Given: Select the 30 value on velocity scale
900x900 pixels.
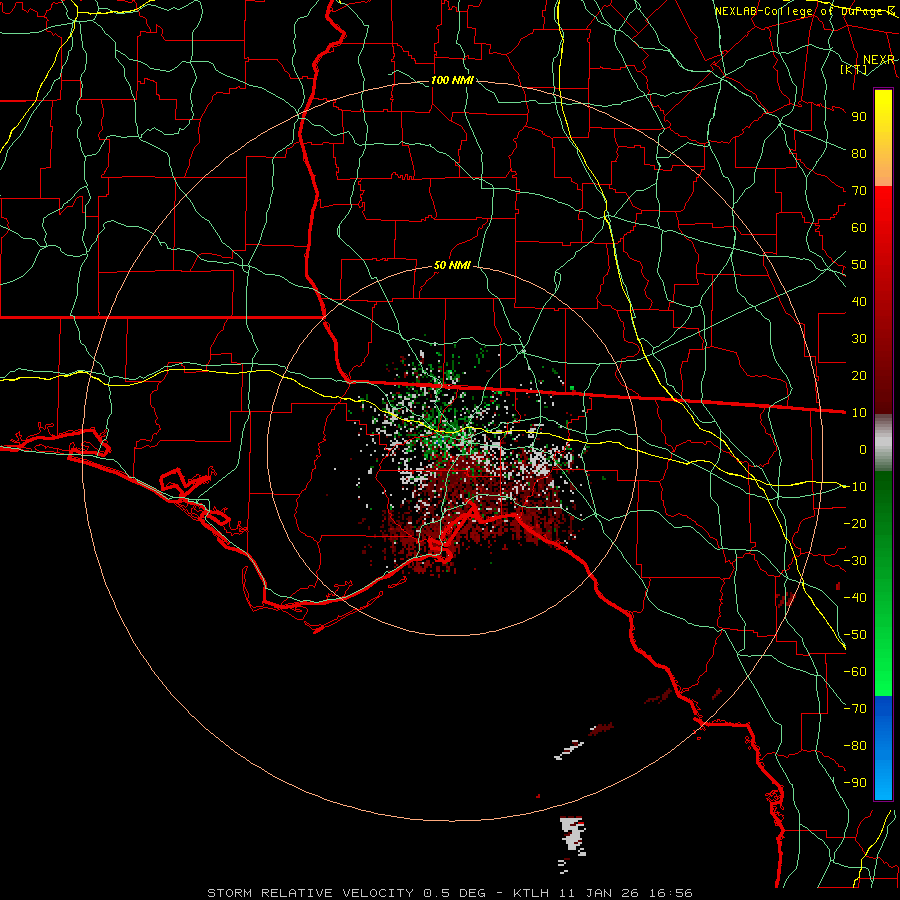Looking at the screenshot, I should click(x=859, y=339).
